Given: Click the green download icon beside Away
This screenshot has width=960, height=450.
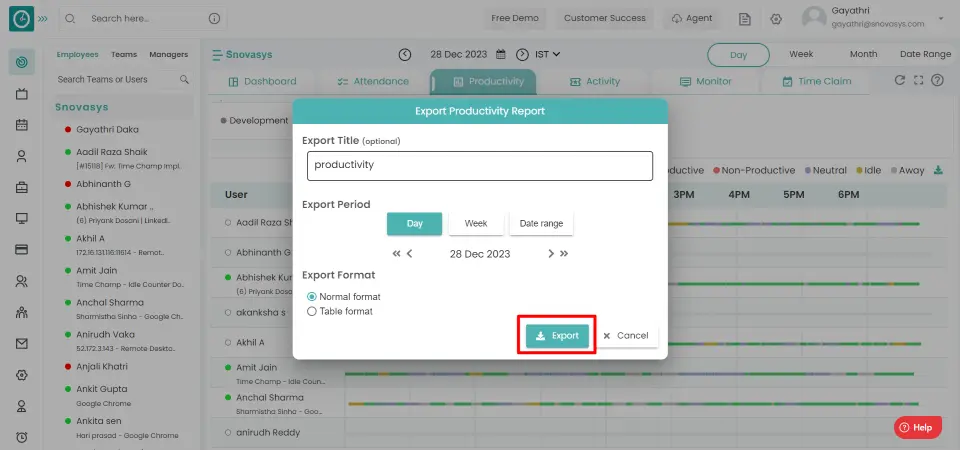Looking at the screenshot, I should [x=938, y=170].
